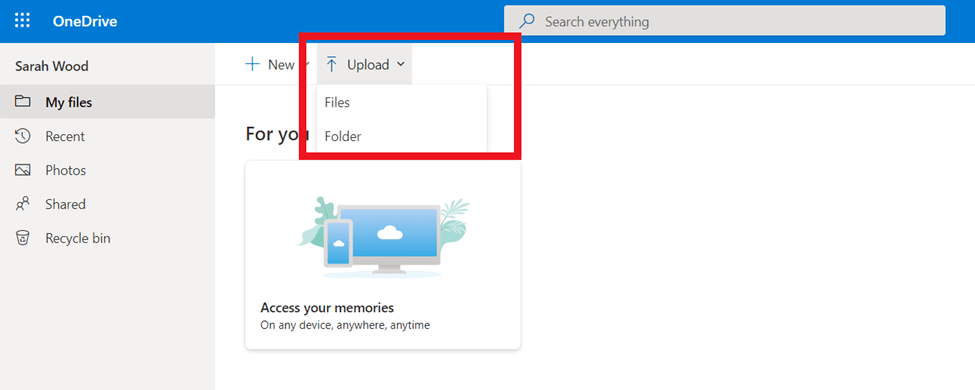Screen dimensions: 975x390
Task: Open the Access your memories card illustration
Action: tap(383, 237)
